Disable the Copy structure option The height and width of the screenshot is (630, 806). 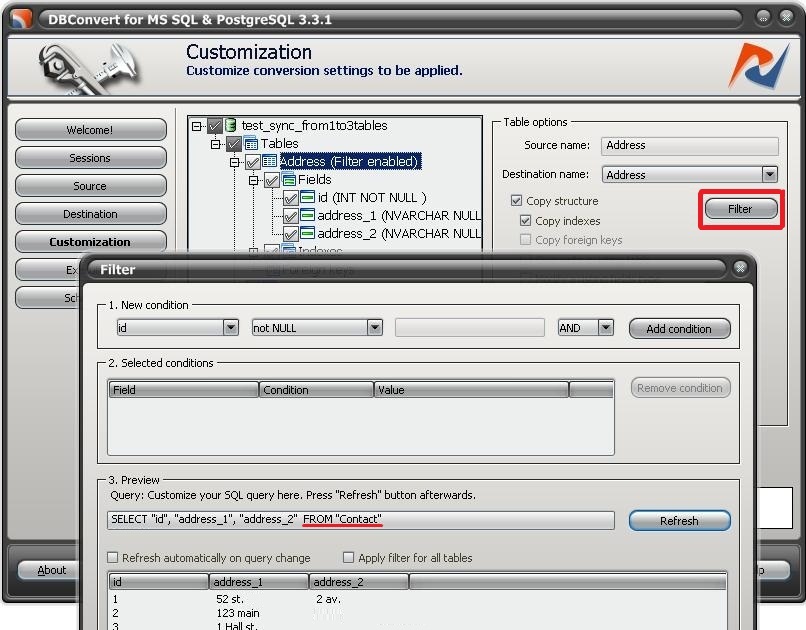tap(517, 200)
